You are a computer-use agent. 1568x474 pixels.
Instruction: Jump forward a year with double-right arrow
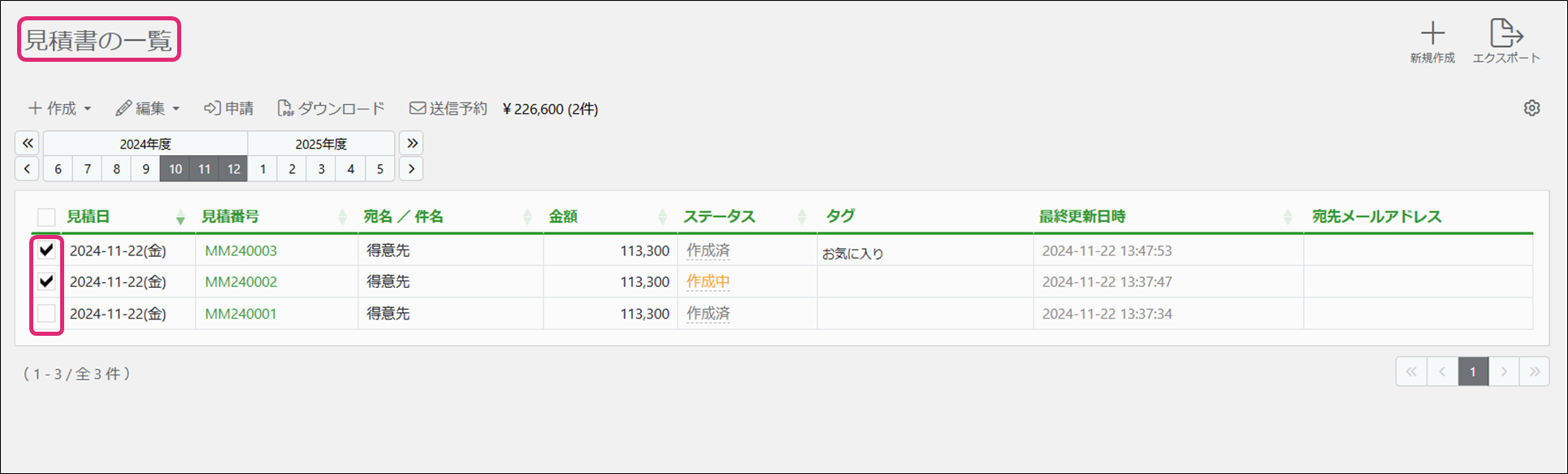412,143
